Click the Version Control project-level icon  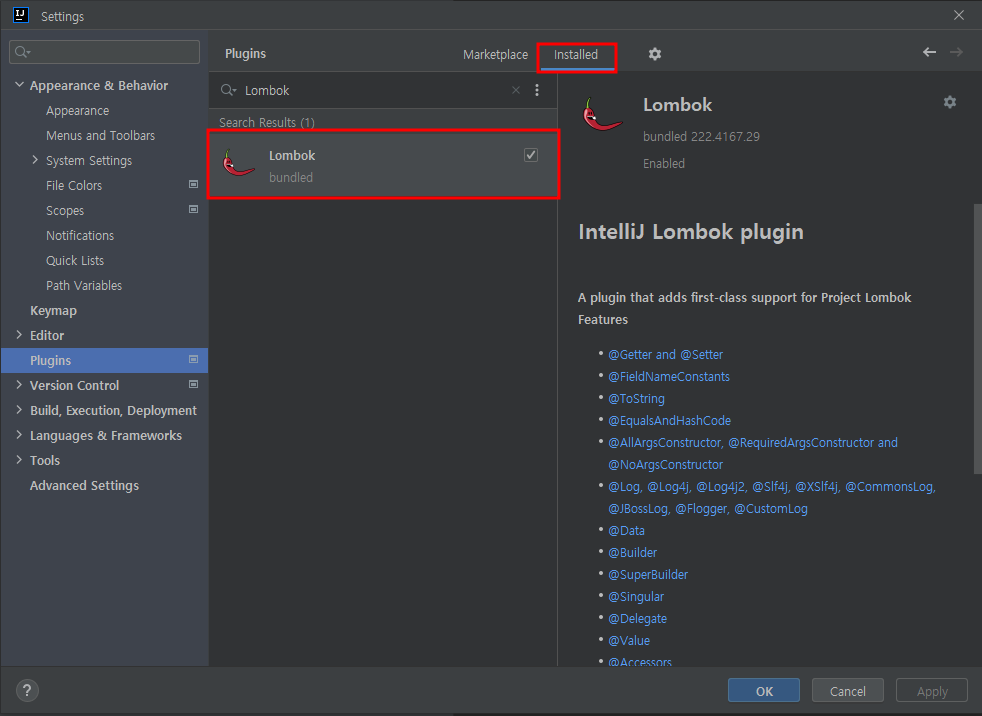coord(194,385)
